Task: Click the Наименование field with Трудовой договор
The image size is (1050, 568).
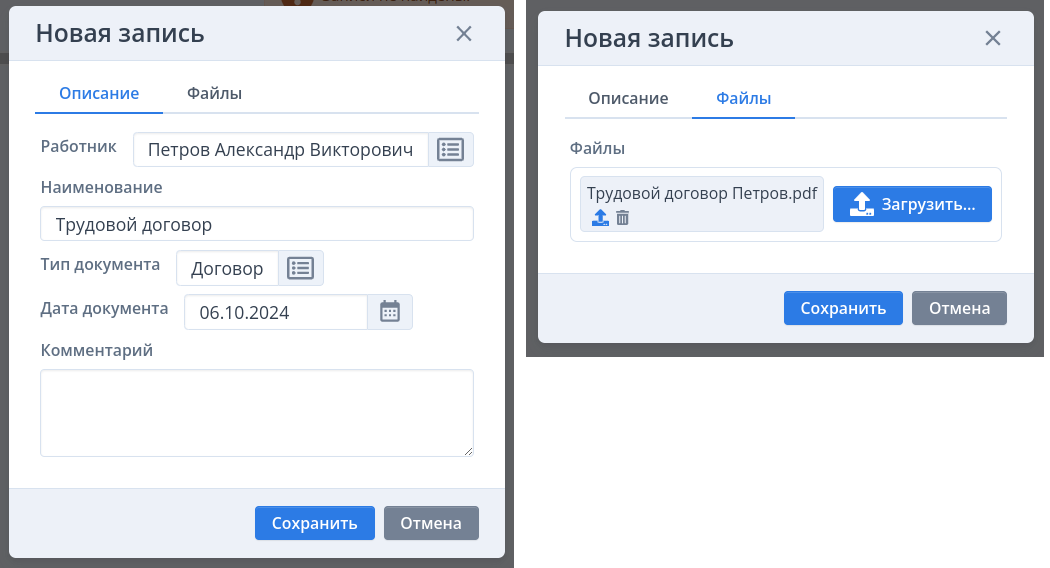Action: (256, 224)
